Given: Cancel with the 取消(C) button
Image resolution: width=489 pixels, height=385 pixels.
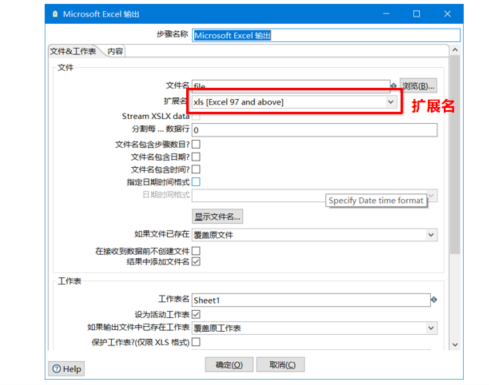Looking at the screenshot, I should pyautogui.click(x=281, y=365).
